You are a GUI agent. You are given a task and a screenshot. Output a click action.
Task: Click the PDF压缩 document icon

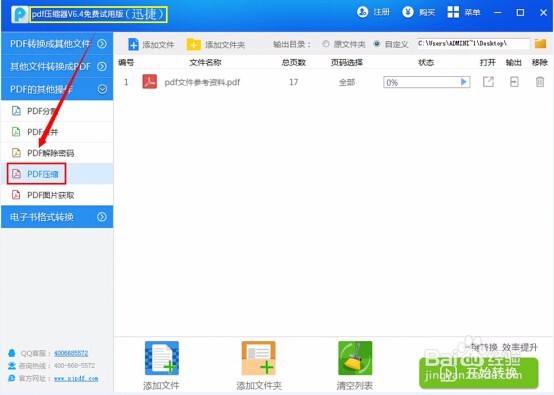click(x=16, y=173)
